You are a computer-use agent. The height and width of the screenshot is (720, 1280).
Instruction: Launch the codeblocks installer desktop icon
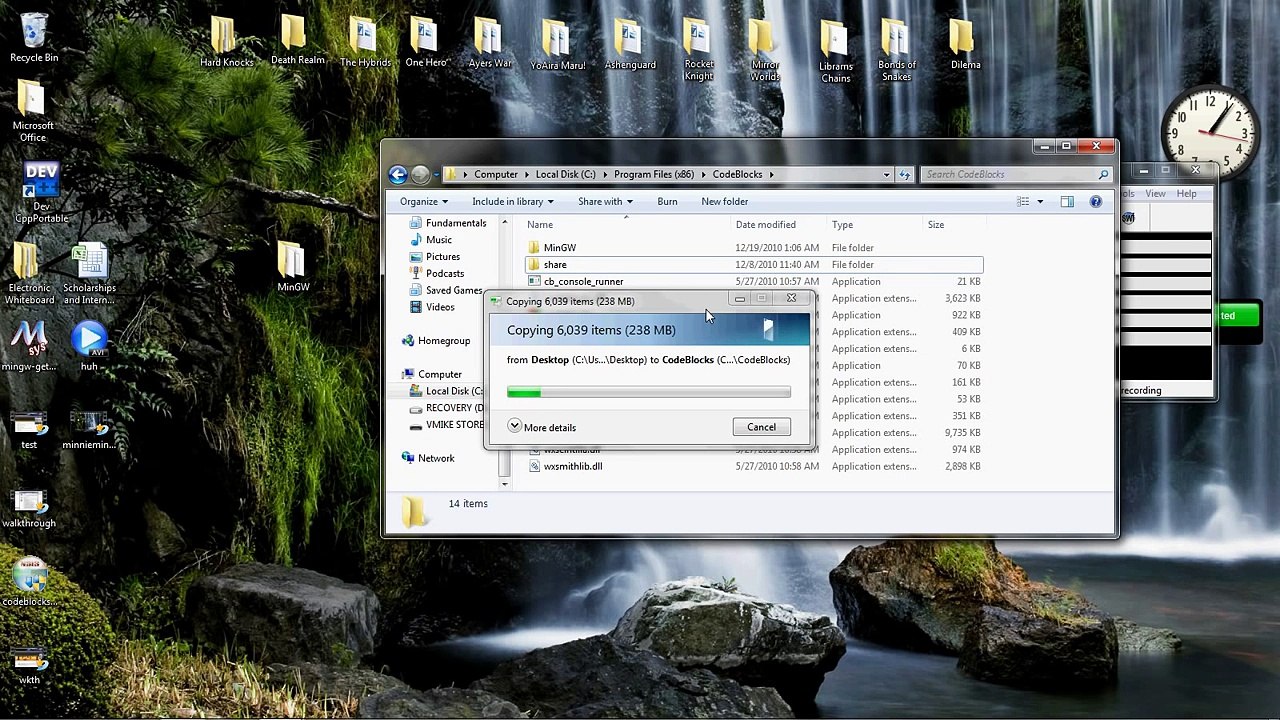[29, 582]
